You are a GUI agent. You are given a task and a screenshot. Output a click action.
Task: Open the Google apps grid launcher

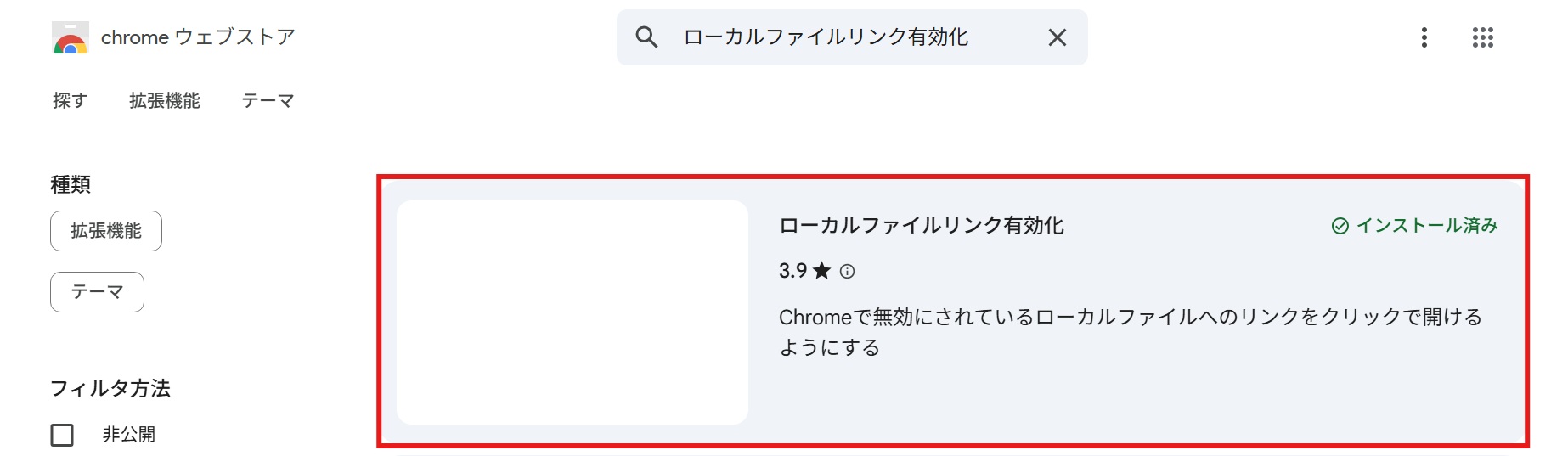[x=1482, y=37]
